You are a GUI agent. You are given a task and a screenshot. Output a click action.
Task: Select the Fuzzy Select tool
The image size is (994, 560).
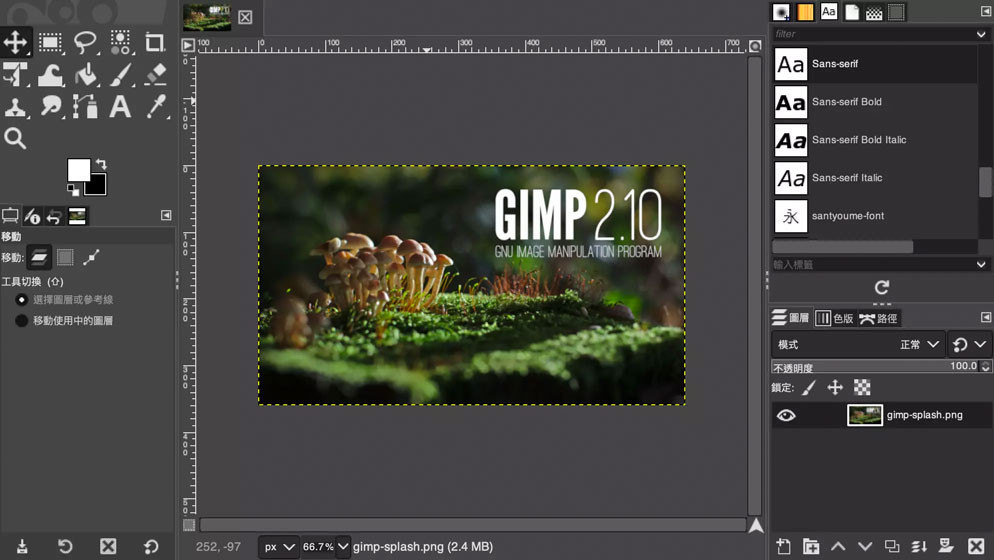(120, 42)
